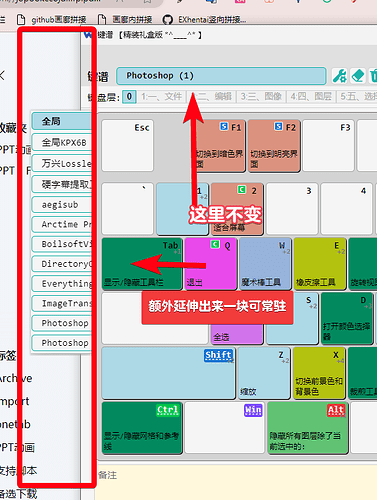Click the F3 key cell
Image resolution: width=377 pixels, height=500 pixels.
[328, 146]
